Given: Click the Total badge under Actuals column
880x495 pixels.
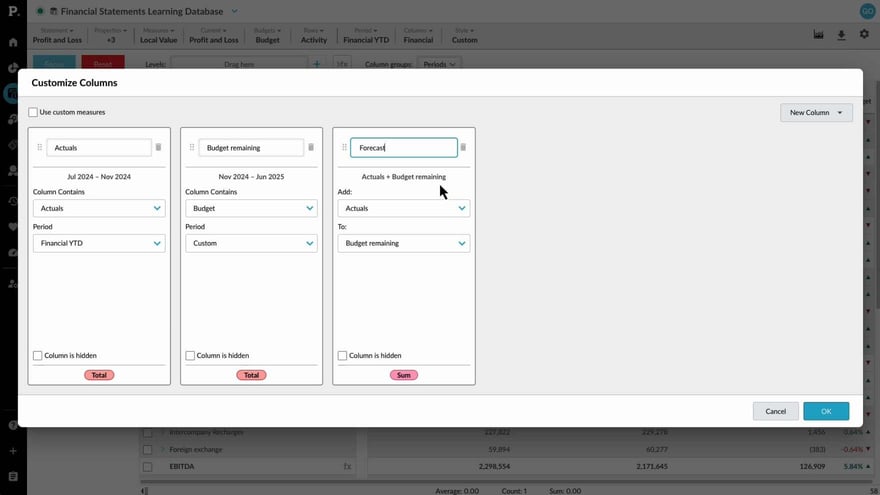Looking at the screenshot, I should [99, 375].
